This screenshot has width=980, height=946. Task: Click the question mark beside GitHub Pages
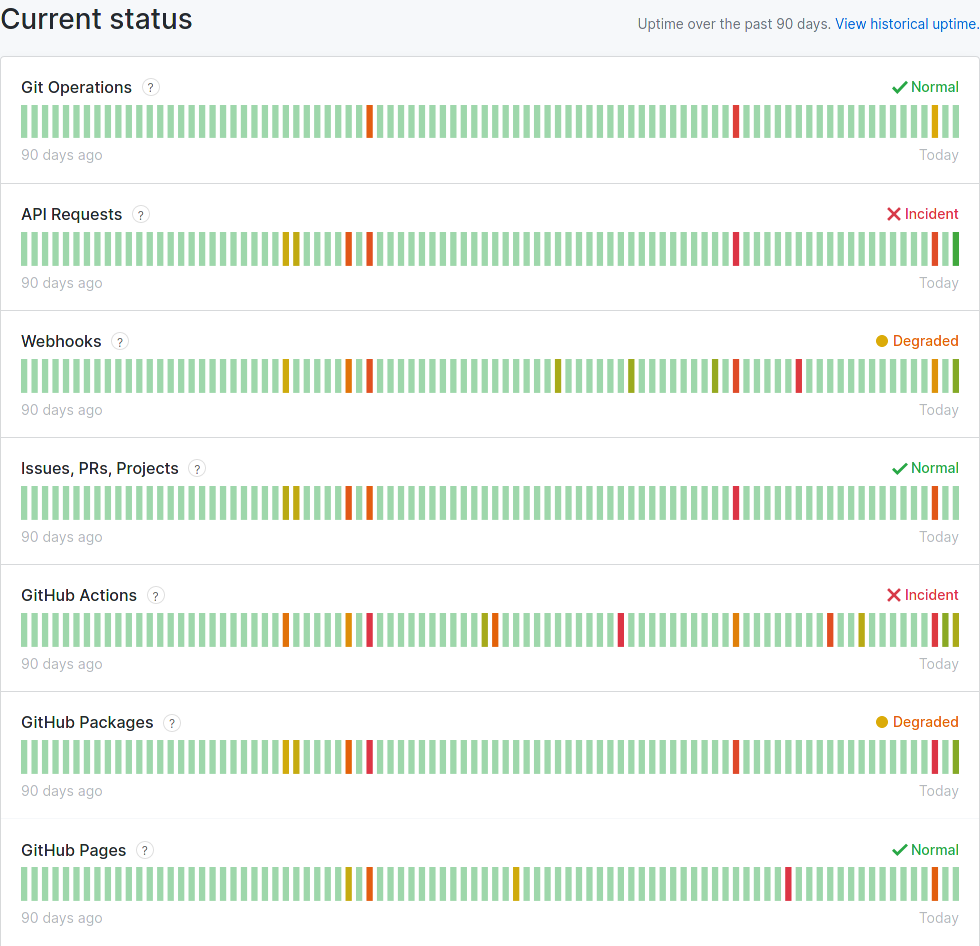click(145, 850)
